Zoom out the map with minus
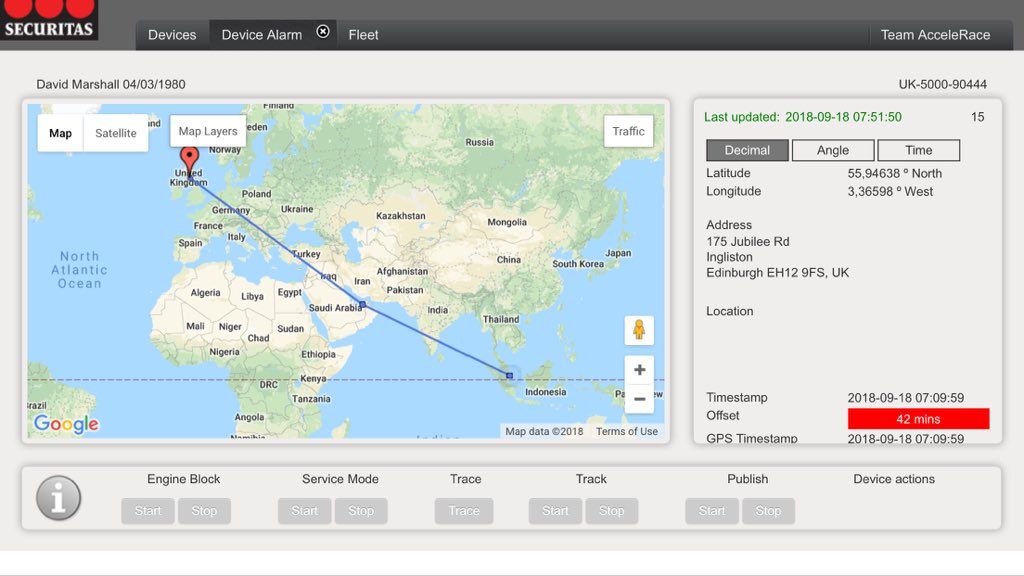 639,399
